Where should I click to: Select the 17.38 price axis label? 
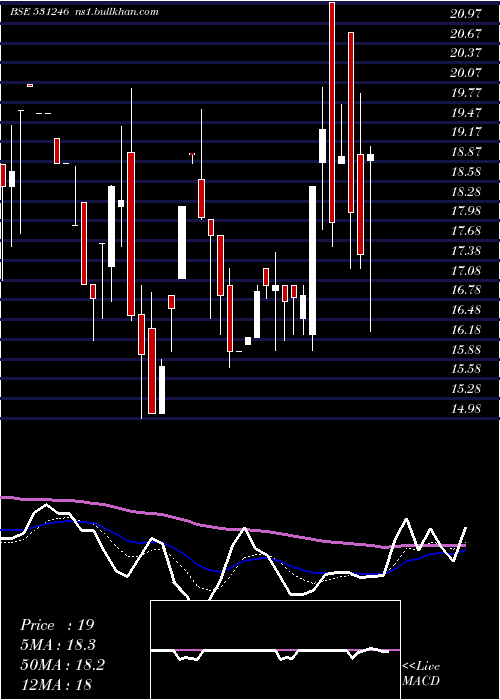coord(466,251)
